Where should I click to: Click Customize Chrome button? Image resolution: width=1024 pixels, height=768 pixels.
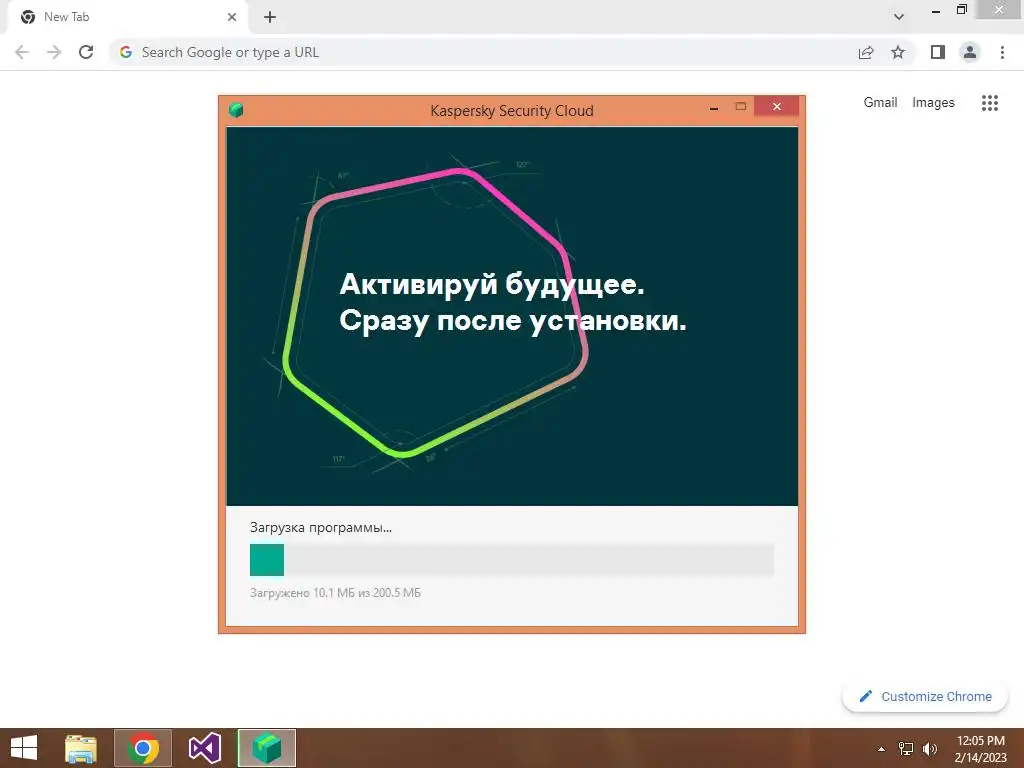click(x=925, y=696)
